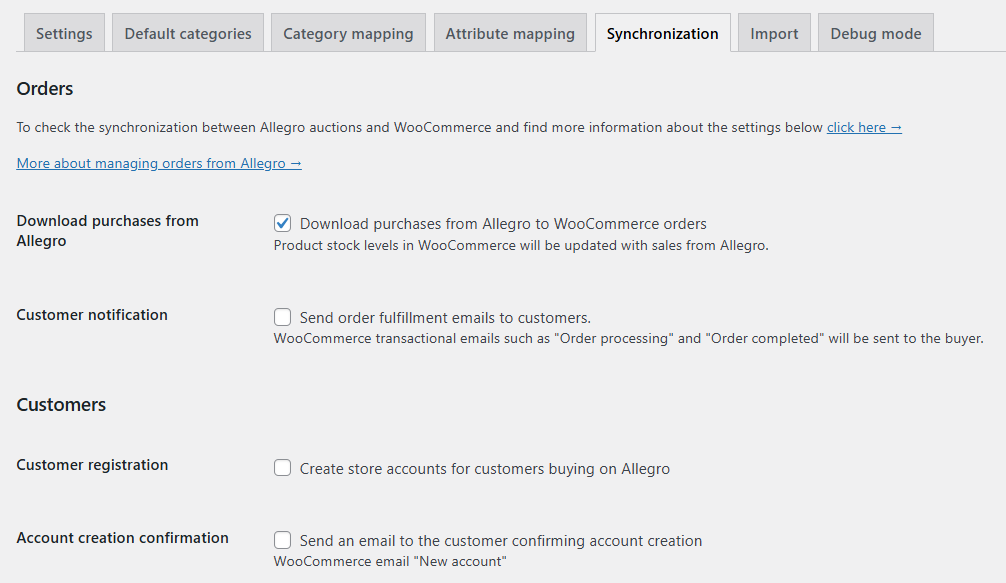
Task: Switch to Debug mode tab
Action: 876,33
